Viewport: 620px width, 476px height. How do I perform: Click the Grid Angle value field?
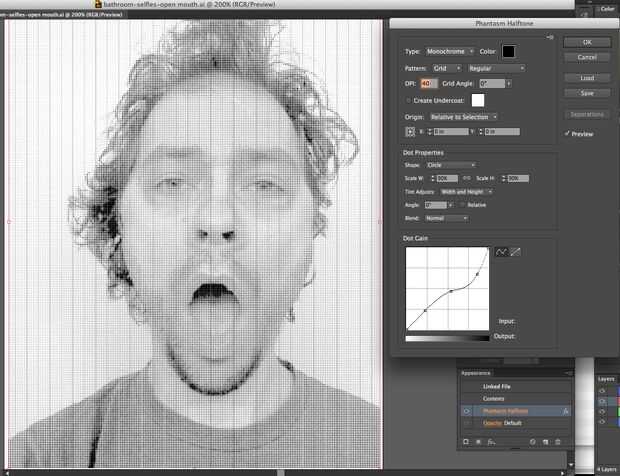point(492,84)
